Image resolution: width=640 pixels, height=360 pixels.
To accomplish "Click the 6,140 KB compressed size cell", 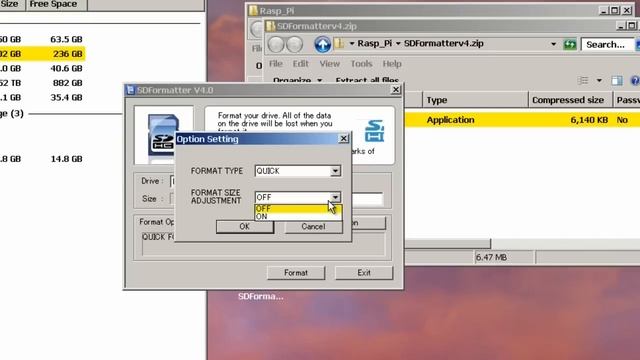I will pyautogui.click(x=589, y=120).
